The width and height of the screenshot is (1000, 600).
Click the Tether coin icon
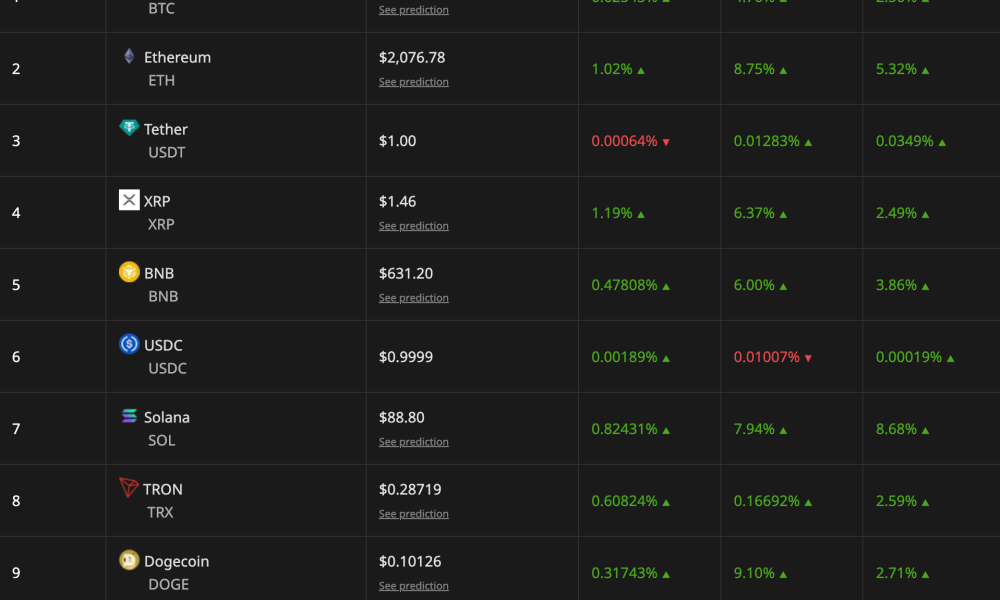point(129,129)
